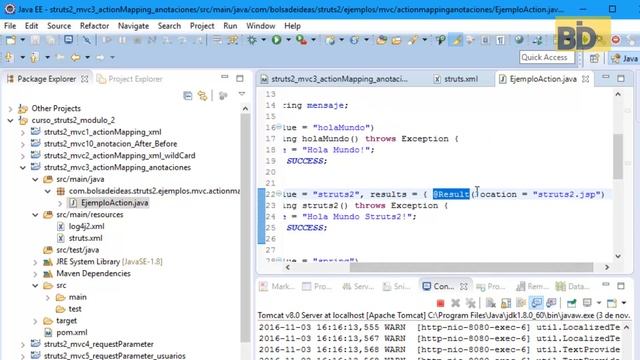Viewport: 640px width, 360px height.
Task: Toggle Scroll Lock in Console
Action: pyautogui.click(x=506, y=303)
